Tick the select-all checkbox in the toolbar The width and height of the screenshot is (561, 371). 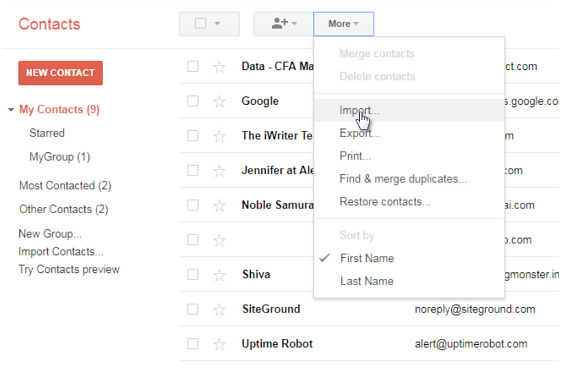pyautogui.click(x=200, y=24)
